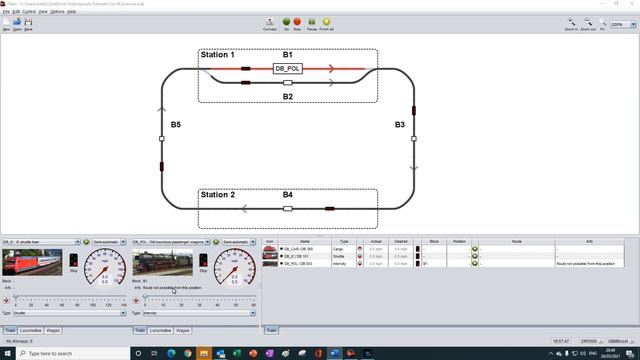
Task: Click direction icon in DB_IC list row
Action: [360, 256]
